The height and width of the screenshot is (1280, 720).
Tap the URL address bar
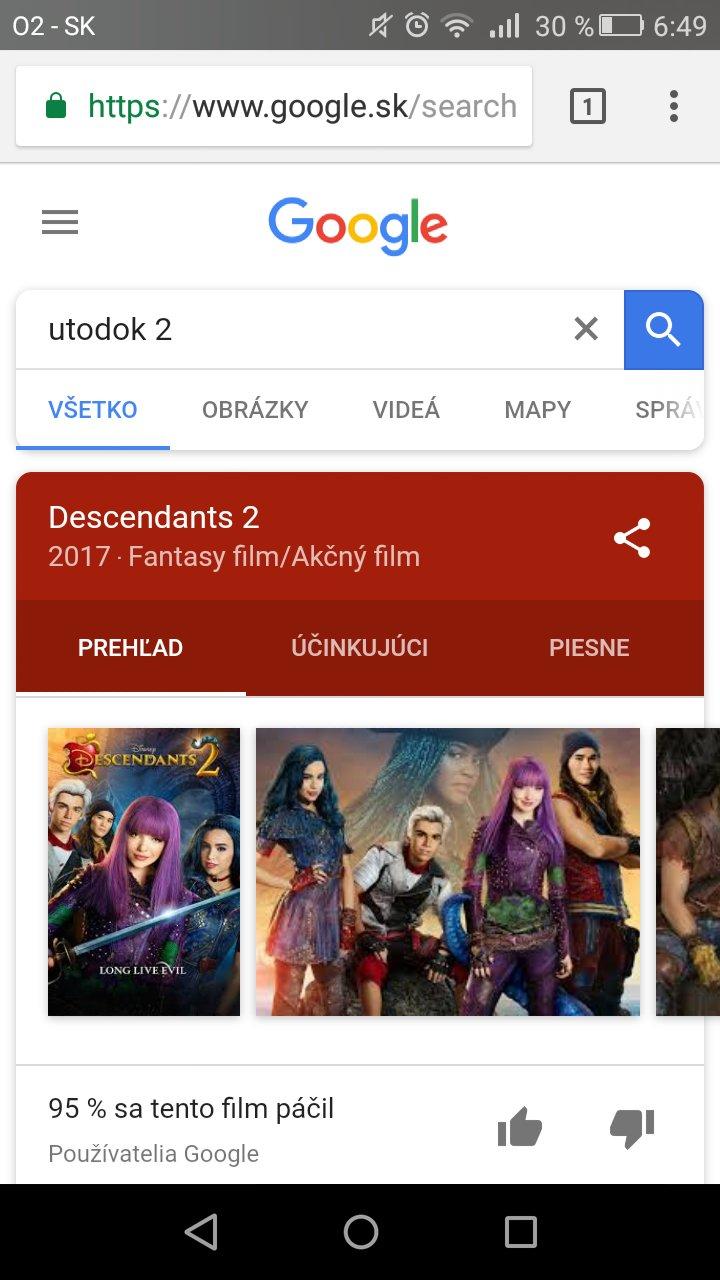pos(274,106)
